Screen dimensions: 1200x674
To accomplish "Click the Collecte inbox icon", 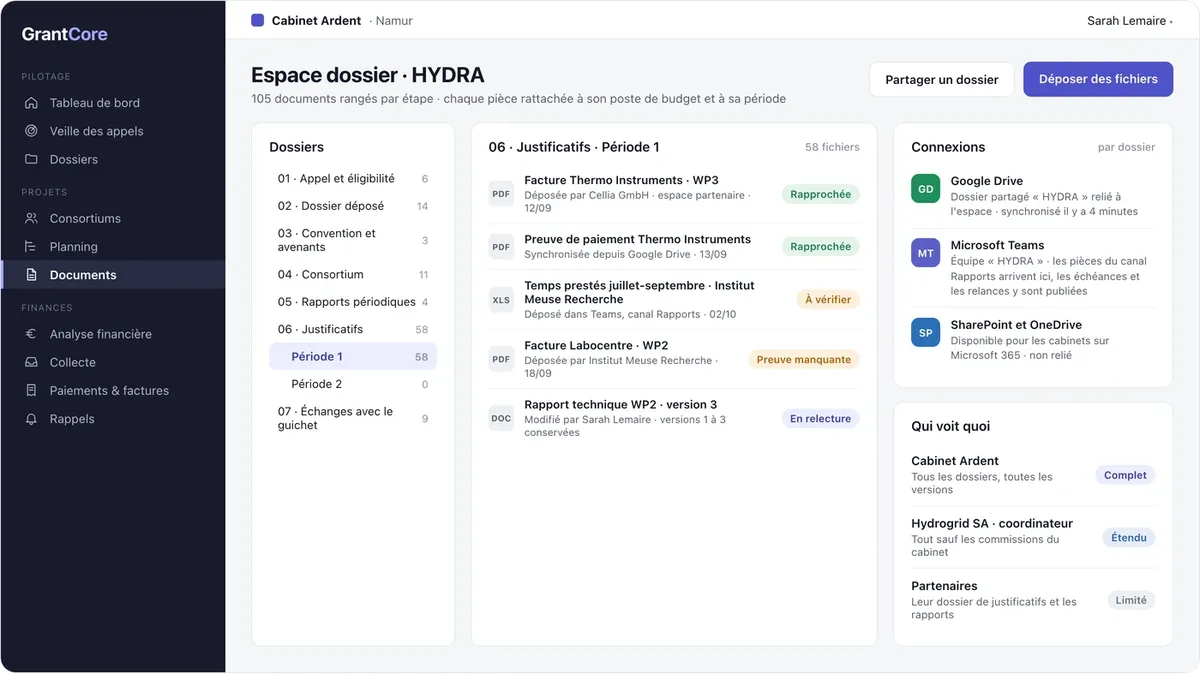I will coord(31,362).
